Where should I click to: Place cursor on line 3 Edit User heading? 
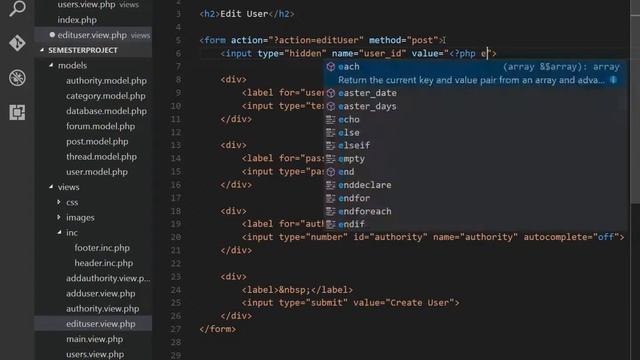tap(247, 14)
